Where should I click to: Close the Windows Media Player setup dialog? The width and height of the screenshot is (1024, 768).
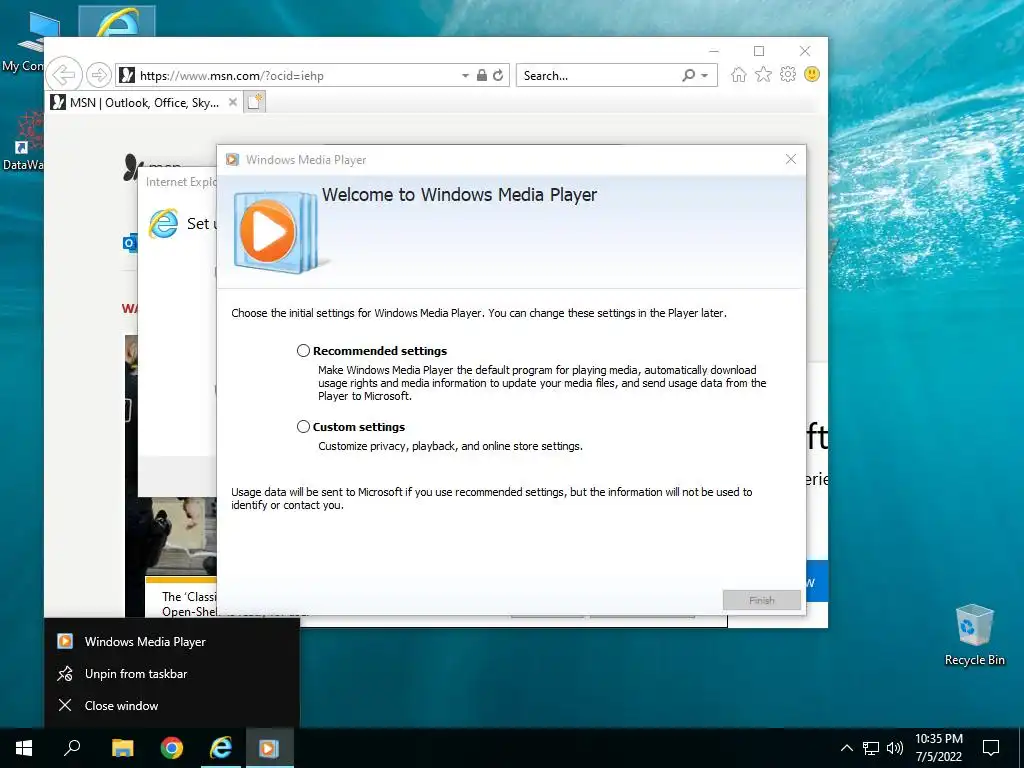(791, 159)
